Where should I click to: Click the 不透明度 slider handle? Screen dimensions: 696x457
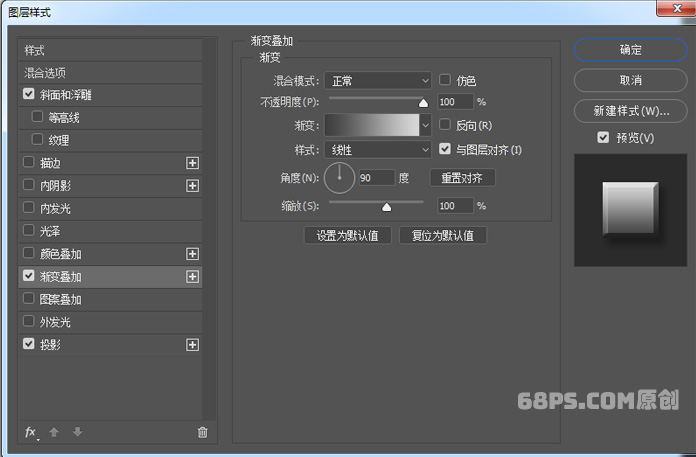[423, 103]
